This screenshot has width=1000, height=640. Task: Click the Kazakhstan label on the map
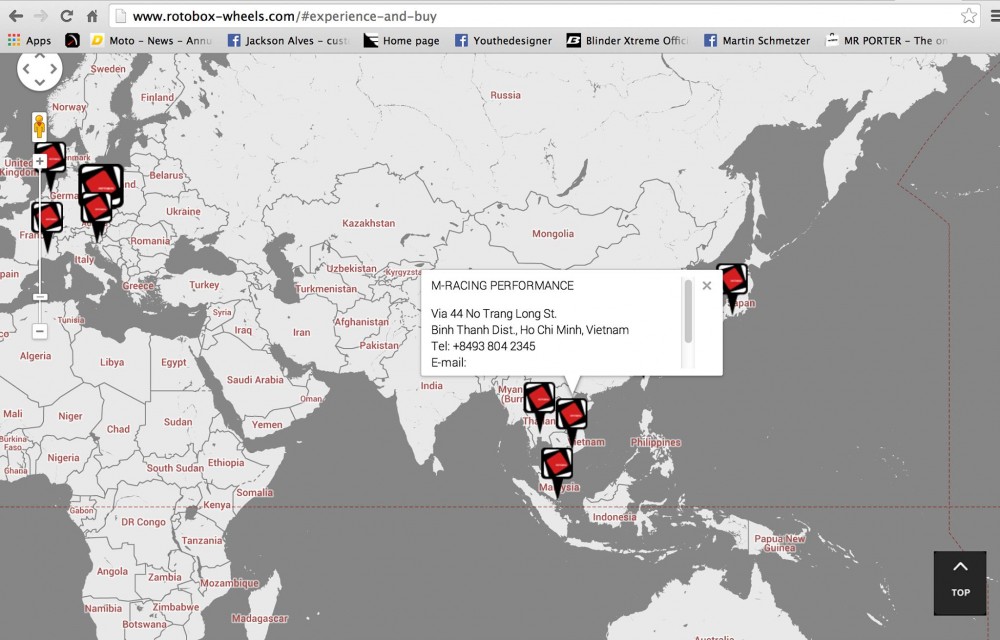click(369, 223)
